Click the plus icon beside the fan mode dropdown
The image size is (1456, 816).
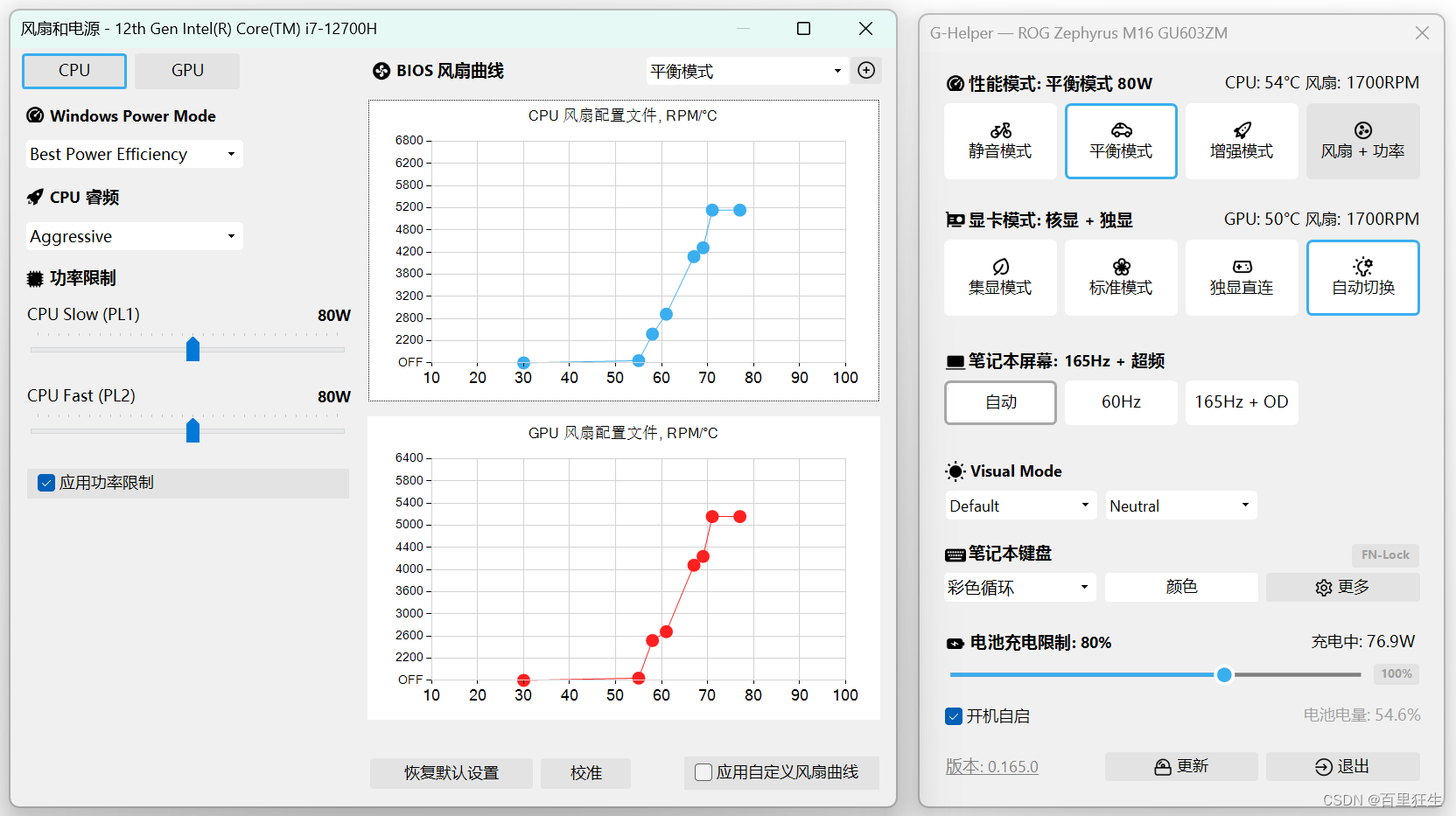point(866,71)
